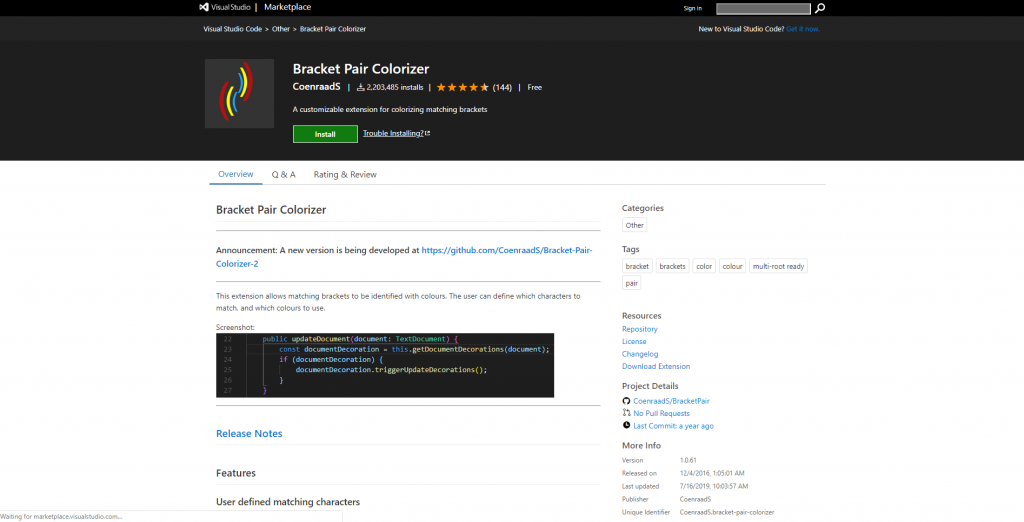Click the GitHub icon beside CoenraadS/BracketPair

tap(626, 401)
